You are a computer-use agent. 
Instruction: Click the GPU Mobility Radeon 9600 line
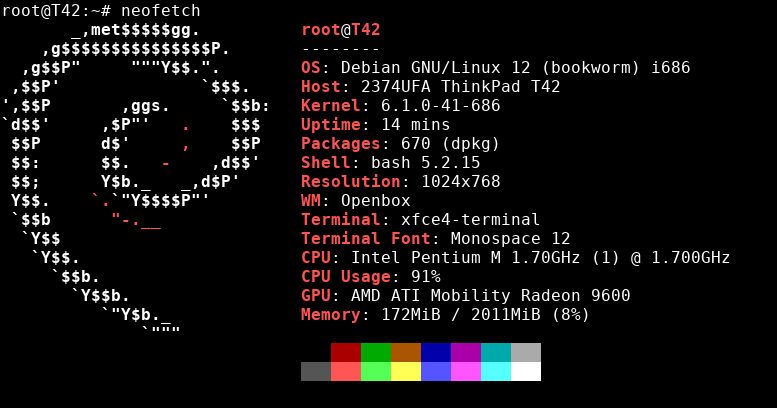pos(466,295)
